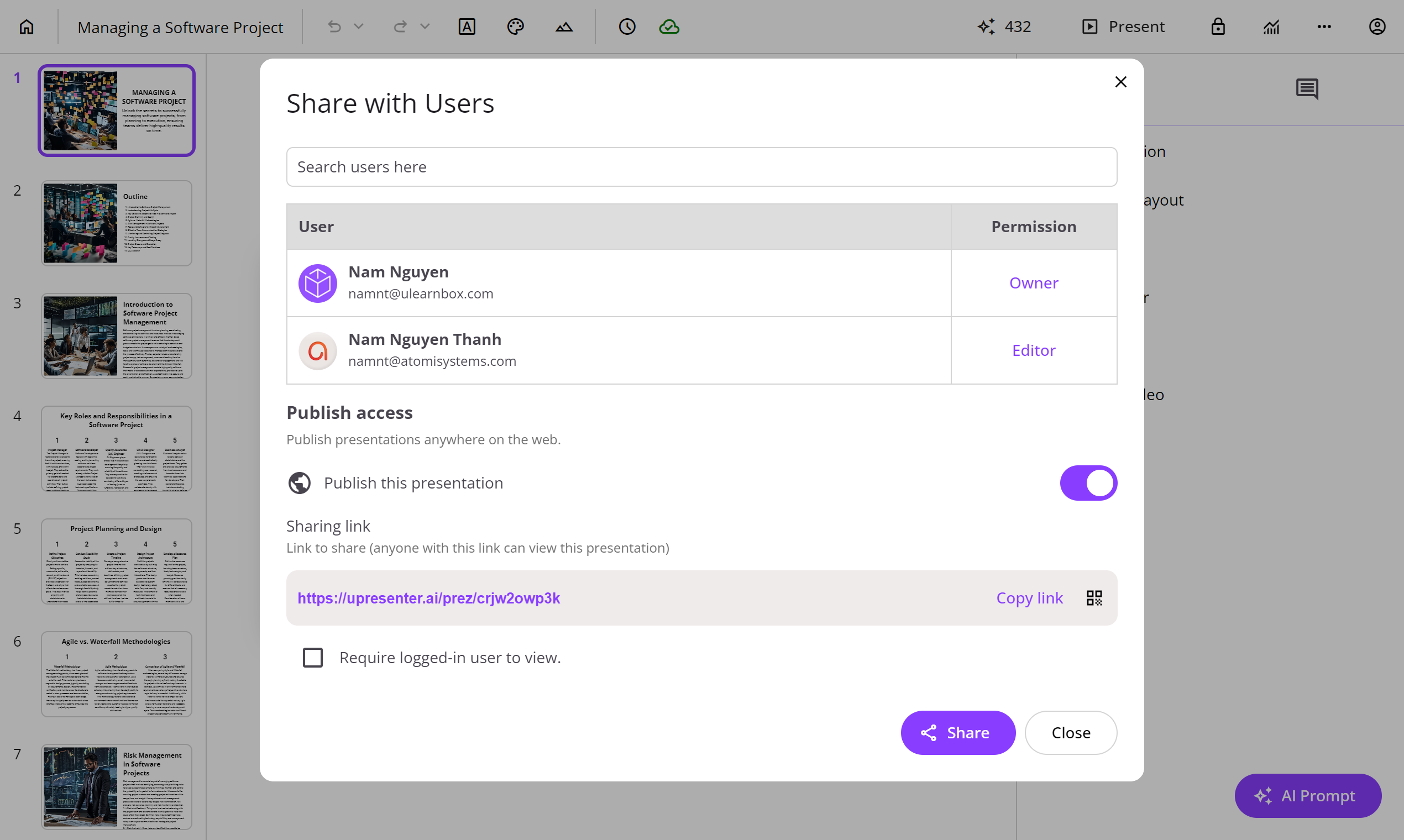This screenshot has height=840, width=1404.
Task: Enable Require logged-in user to view
Action: point(312,657)
